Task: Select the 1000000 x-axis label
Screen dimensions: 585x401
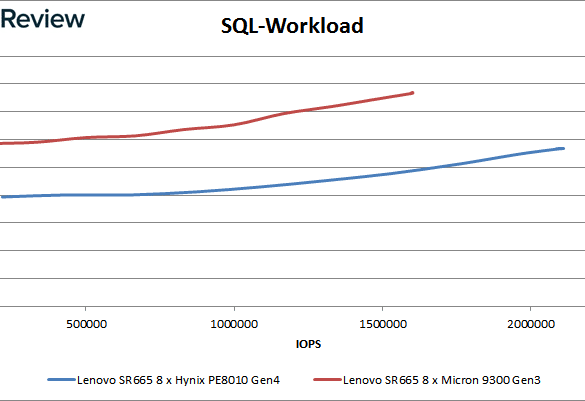Action: click(234, 324)
